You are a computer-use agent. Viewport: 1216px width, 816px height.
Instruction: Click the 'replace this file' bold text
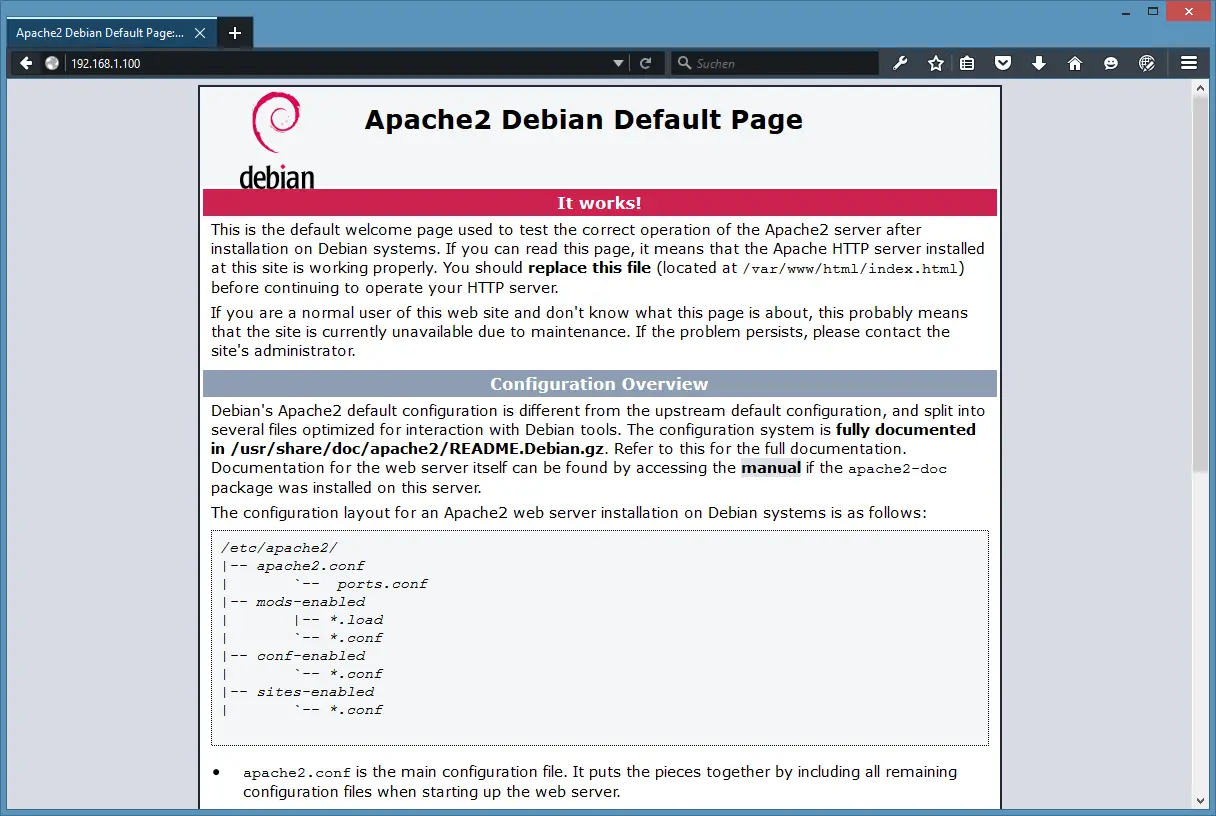(589, 268)
